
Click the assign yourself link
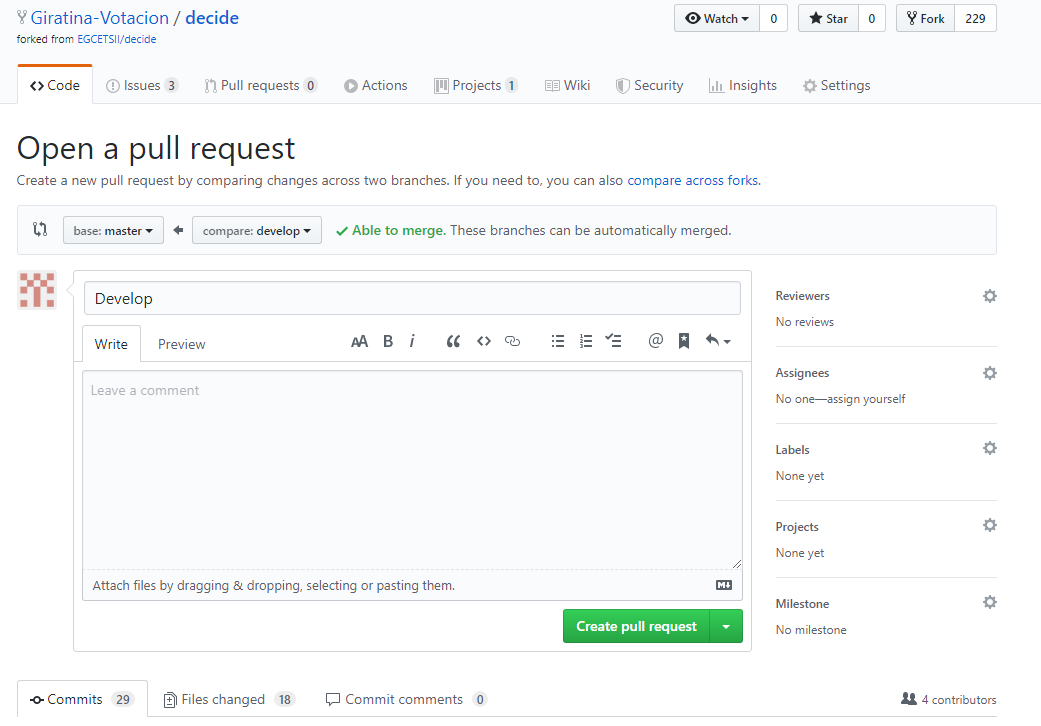pyautogui.click(x=866, y=399)
